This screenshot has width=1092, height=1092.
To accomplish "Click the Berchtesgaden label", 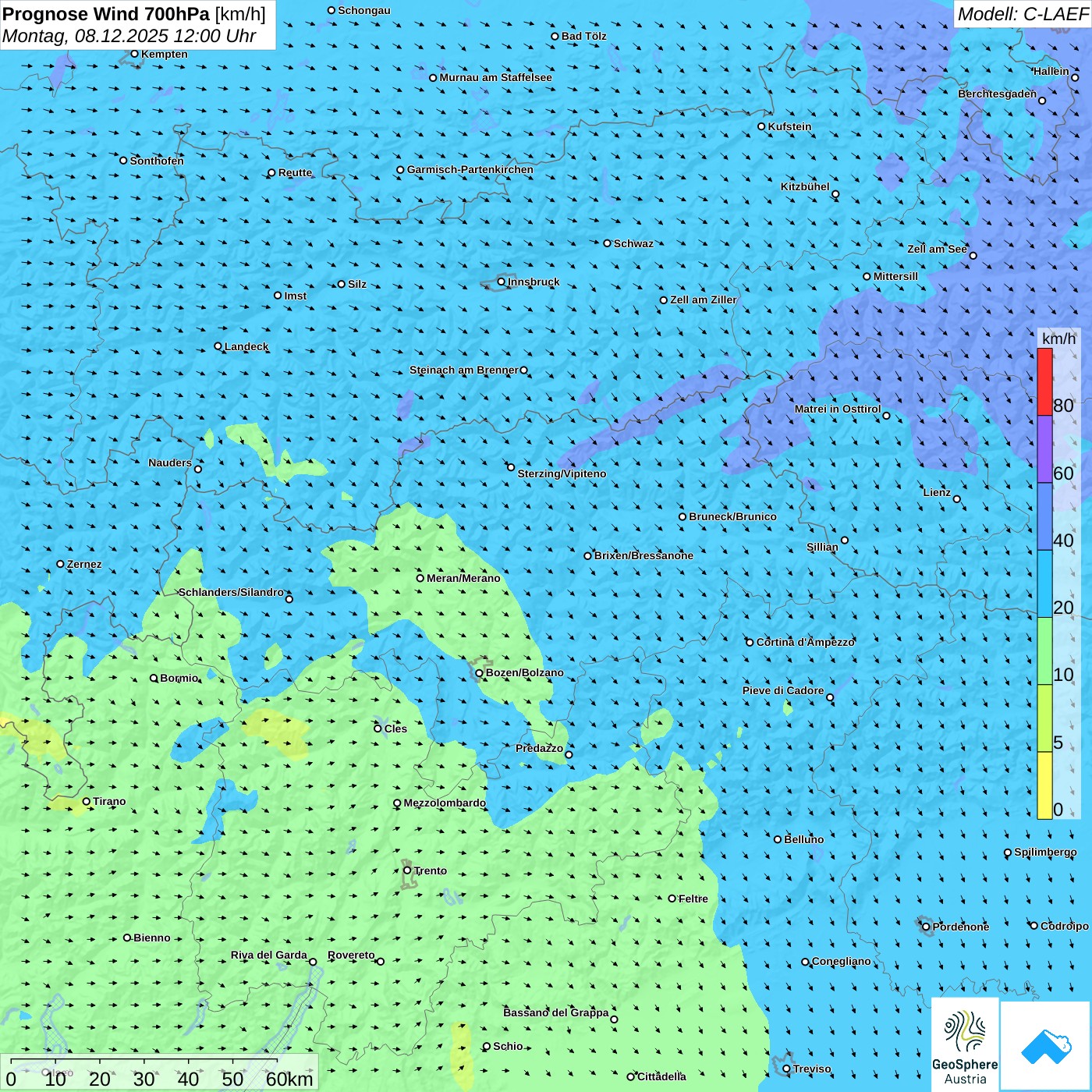I will pyautogui.click(x=998, y=94).
